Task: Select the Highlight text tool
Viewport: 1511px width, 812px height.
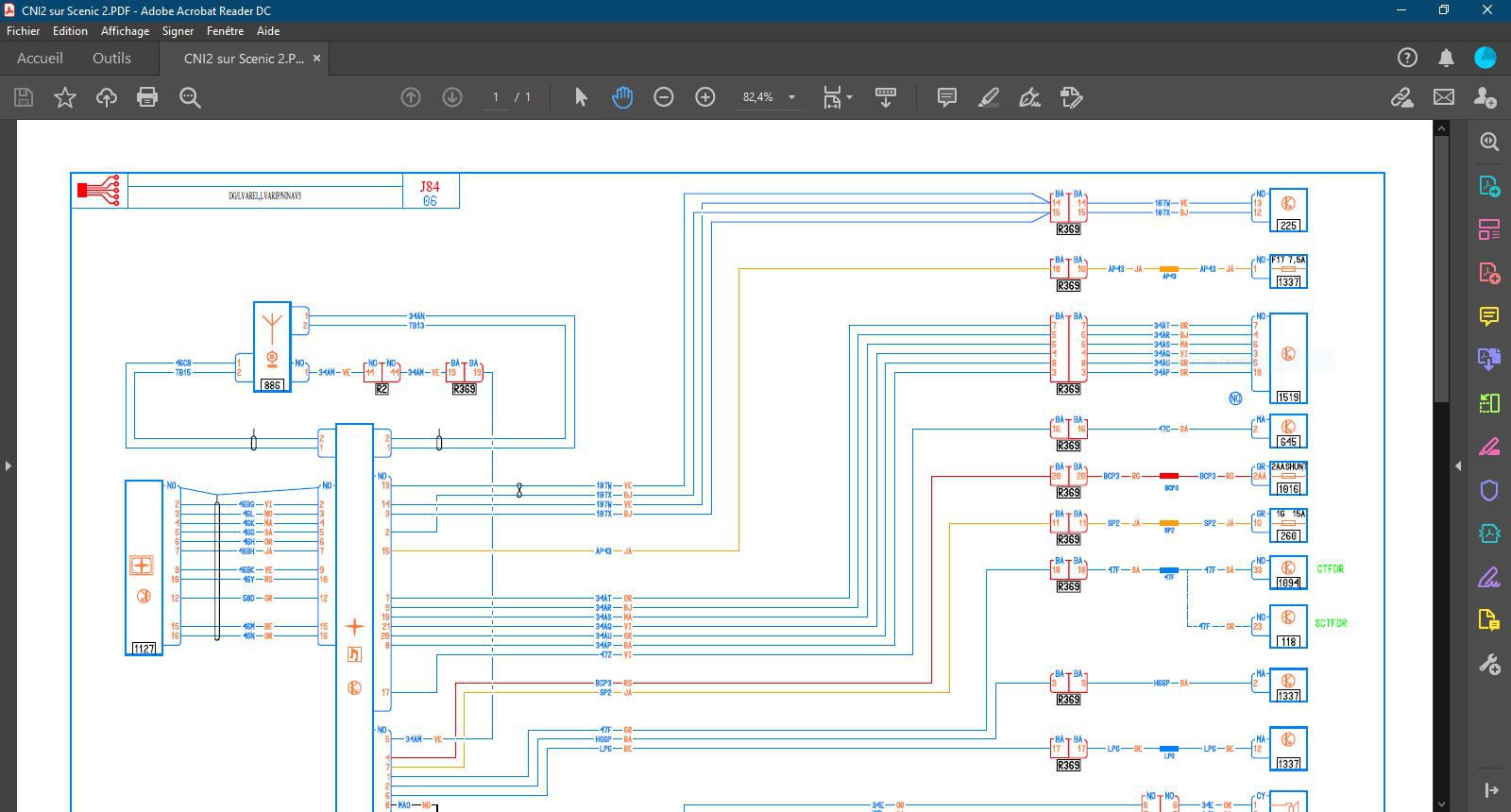Action: 988,97
